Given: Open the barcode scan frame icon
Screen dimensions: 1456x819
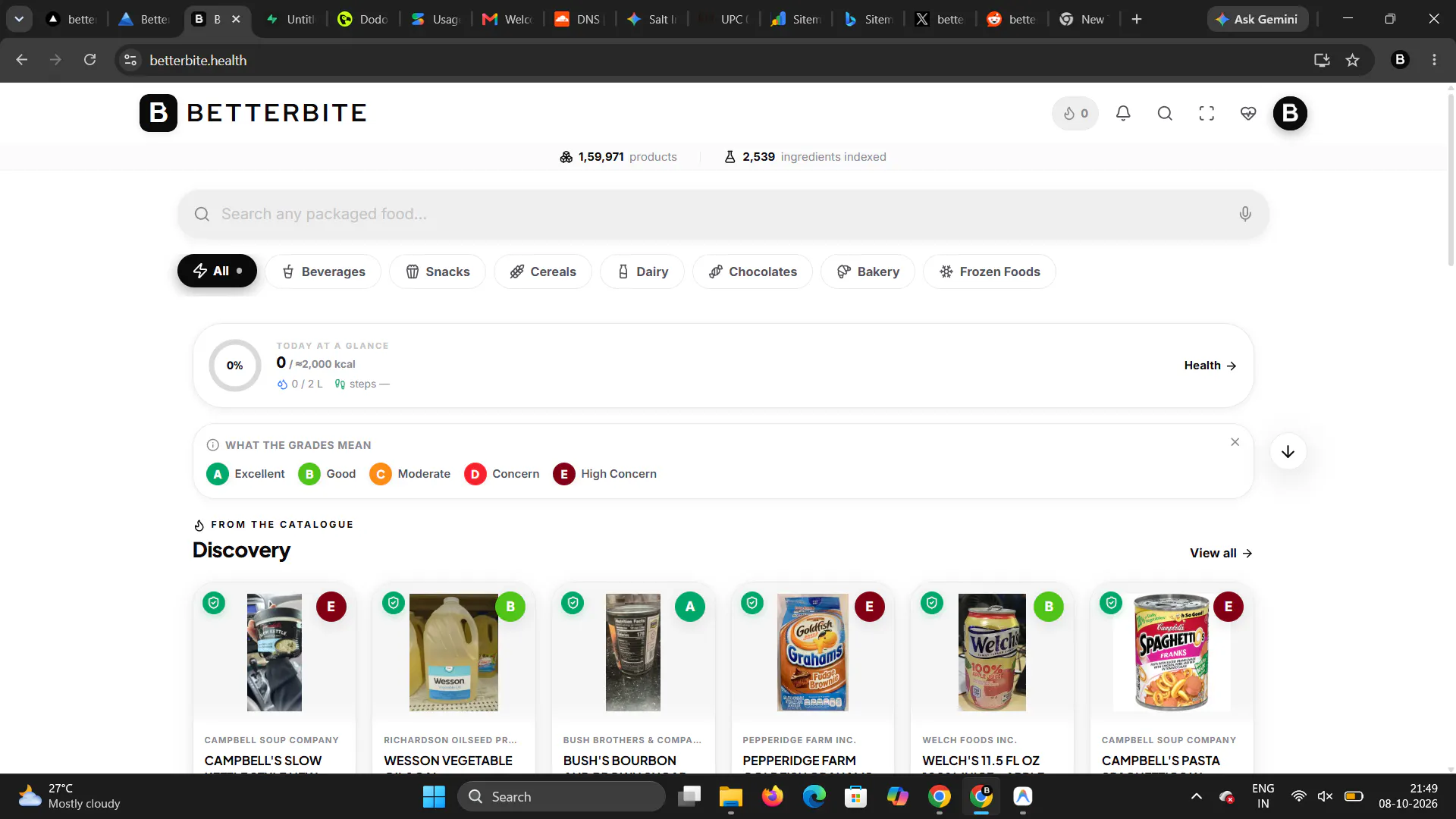Looking at the screenshot, I should pos(1207,114).
